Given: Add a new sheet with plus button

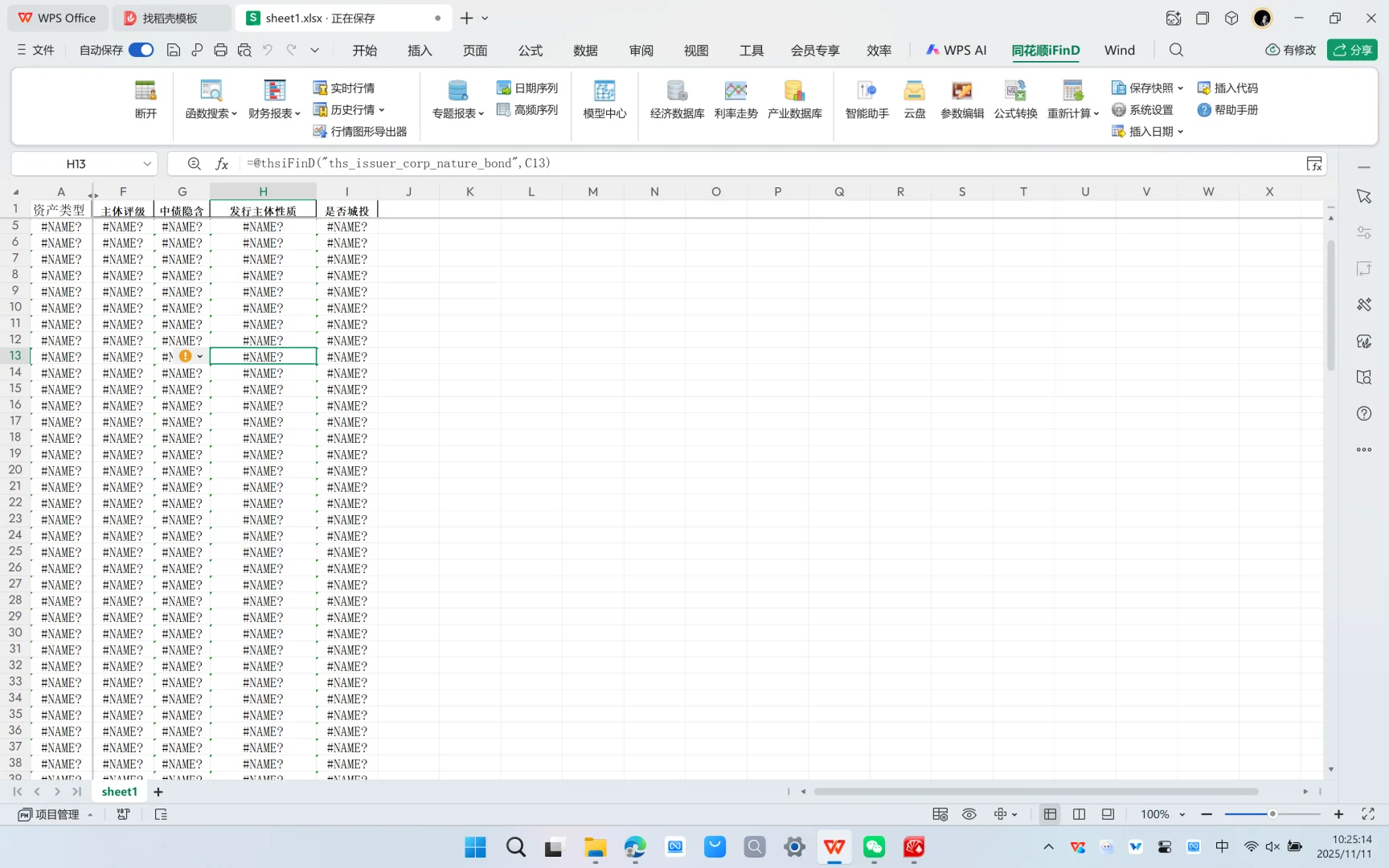Looking at the screenshot, I should click(158, 792).
